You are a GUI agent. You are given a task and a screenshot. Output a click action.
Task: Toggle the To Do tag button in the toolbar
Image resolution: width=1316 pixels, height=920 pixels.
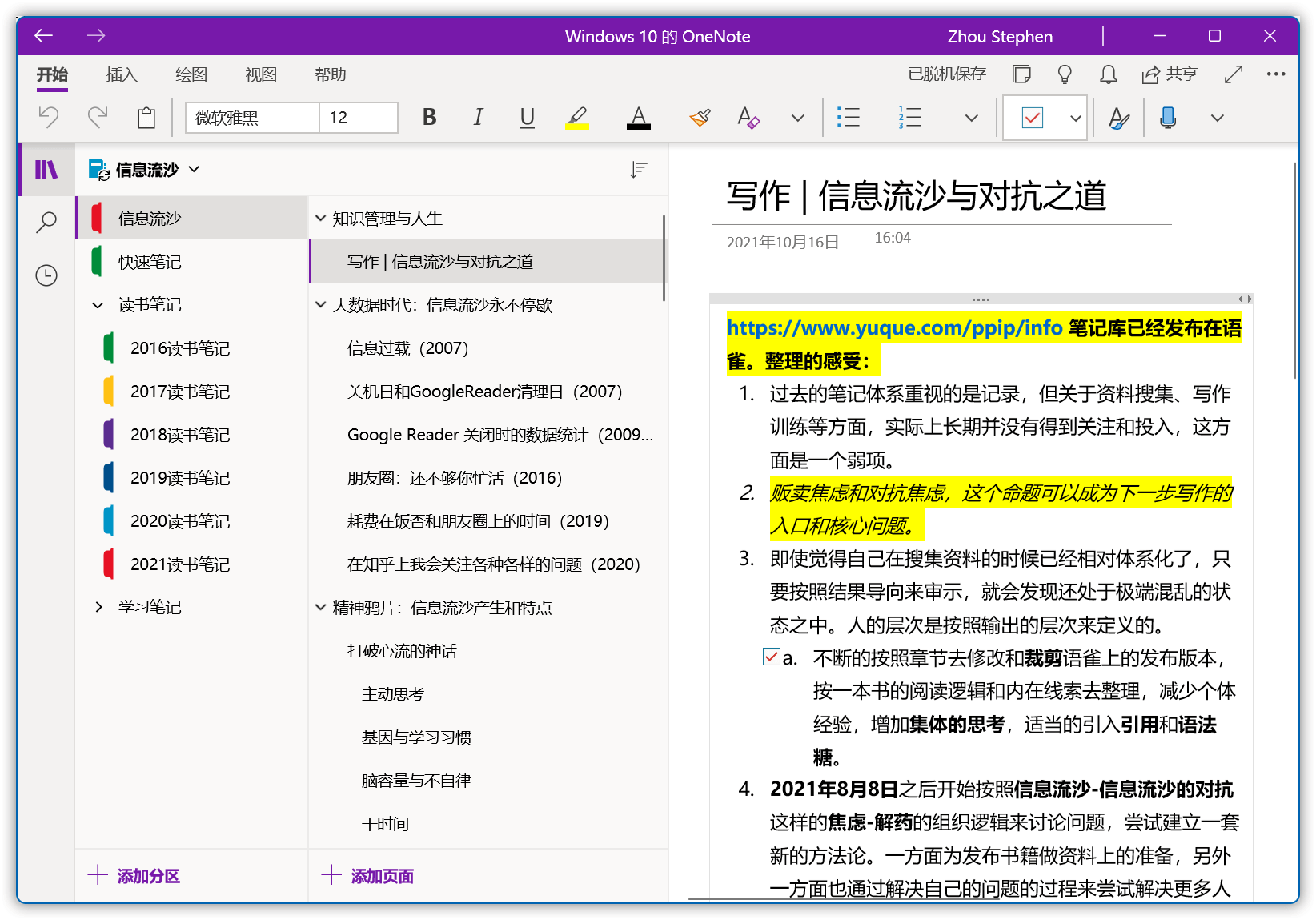point(1033,118)
